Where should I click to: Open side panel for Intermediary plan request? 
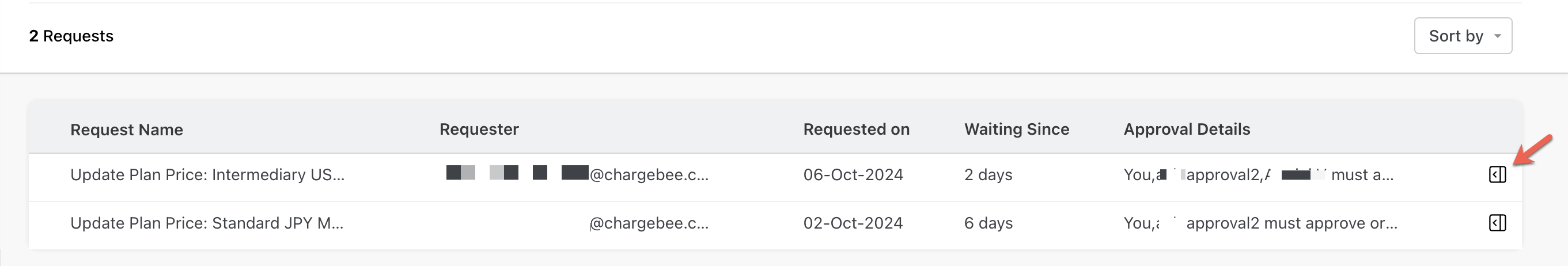[1497, 174]
